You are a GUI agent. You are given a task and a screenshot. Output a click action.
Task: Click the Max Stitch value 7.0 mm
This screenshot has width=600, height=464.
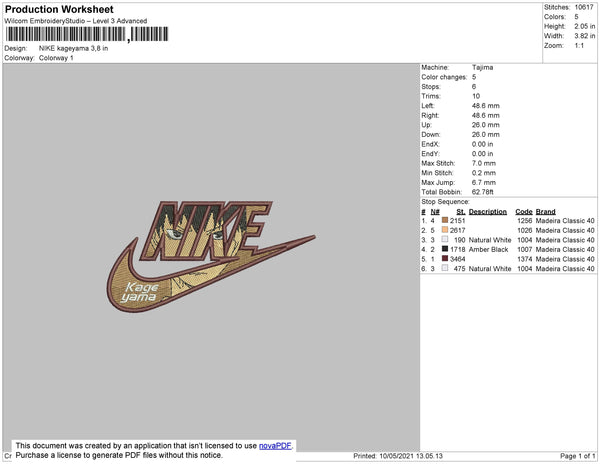pyautogui.click(x=484, y=163)
